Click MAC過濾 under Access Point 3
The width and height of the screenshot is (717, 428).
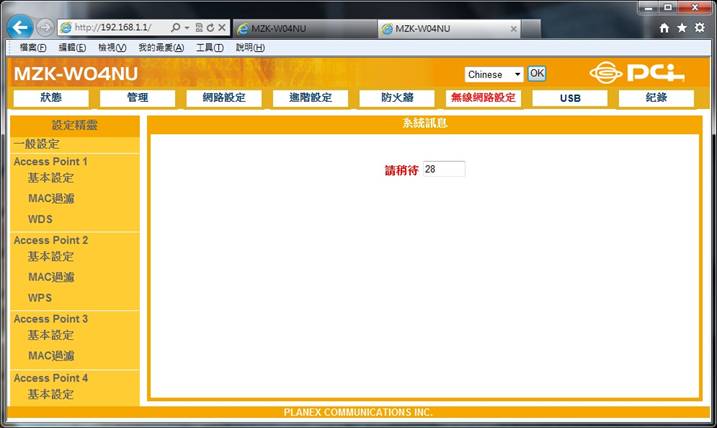point(51,356)
